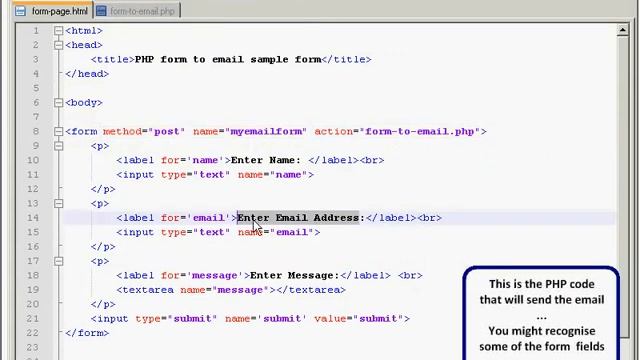Click line number 3 in the gutter

36,60
